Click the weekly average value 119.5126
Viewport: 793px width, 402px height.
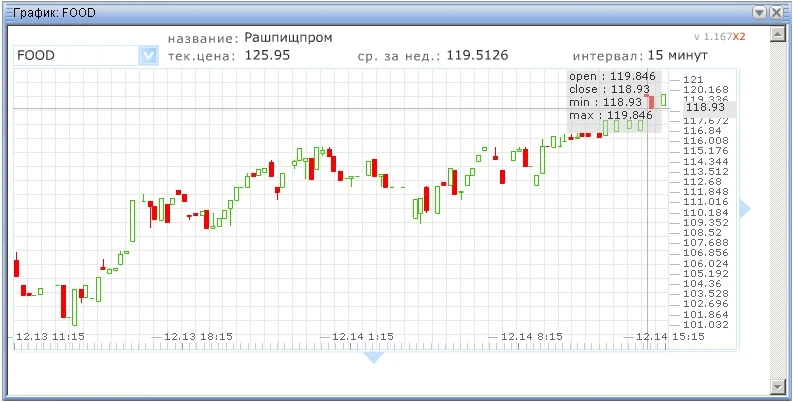[x=477, y=55]
